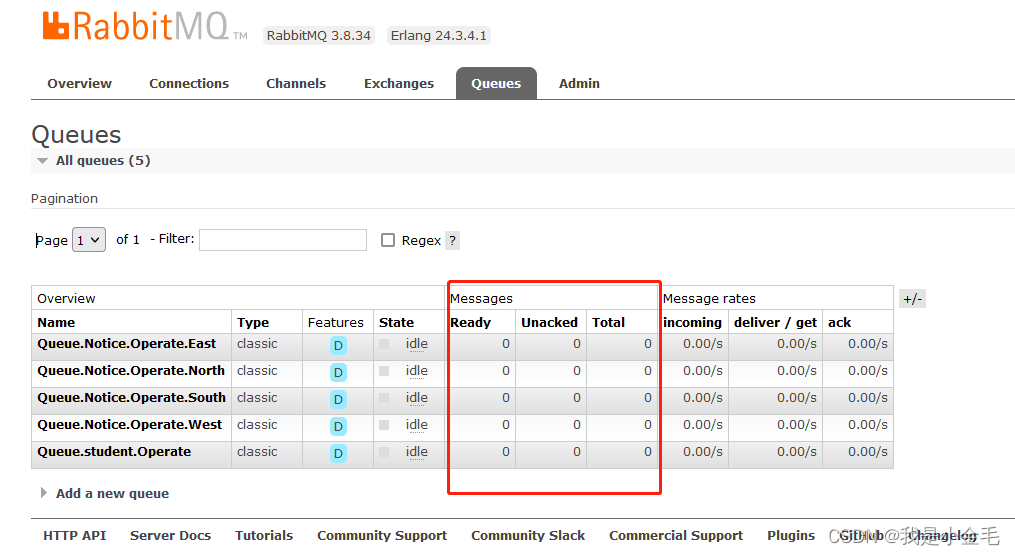This screenshot has width=1015, height=556.
Task: Sort by the Unacked column header
Action: click(550, 322)
